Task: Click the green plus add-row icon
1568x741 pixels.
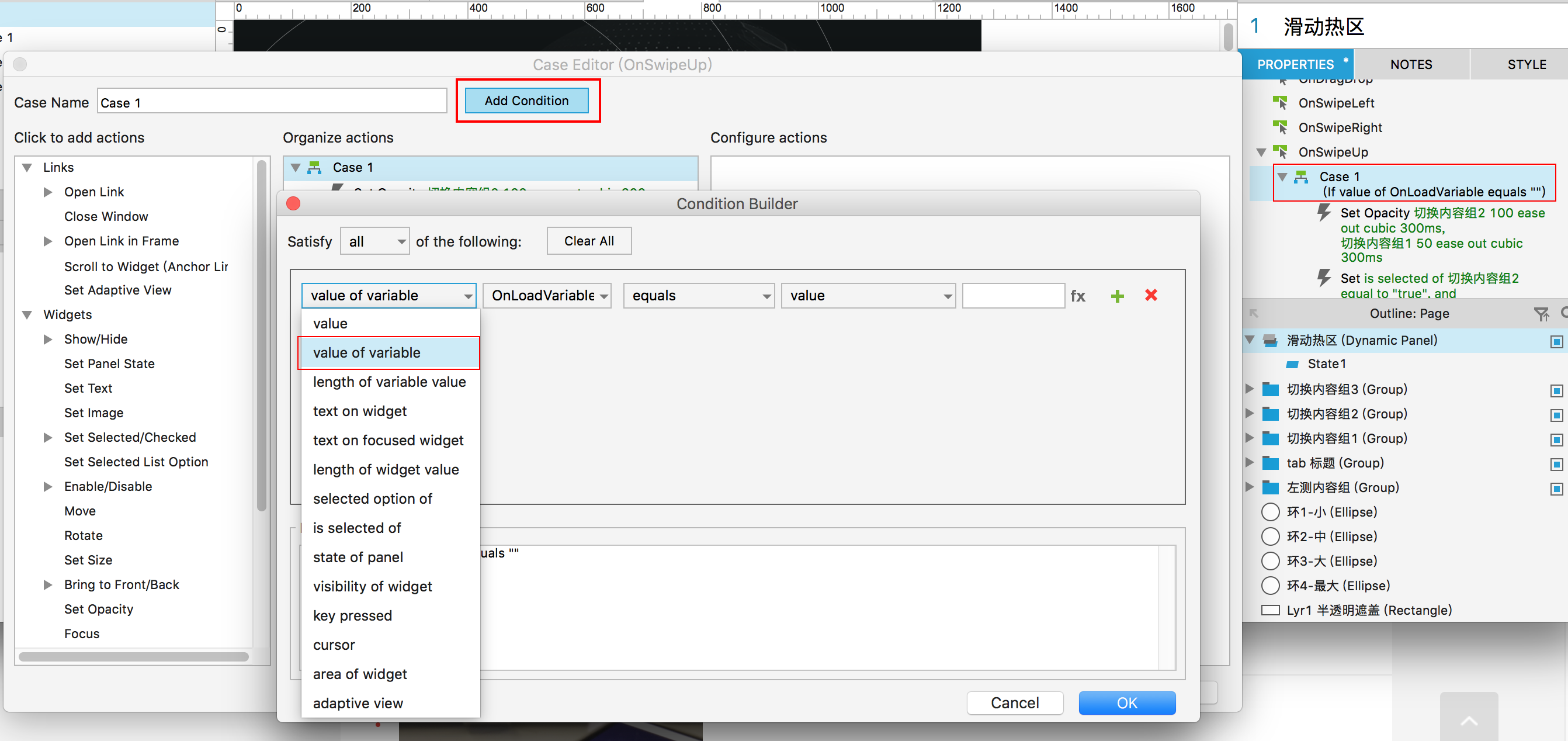Action: (1117, 296)
